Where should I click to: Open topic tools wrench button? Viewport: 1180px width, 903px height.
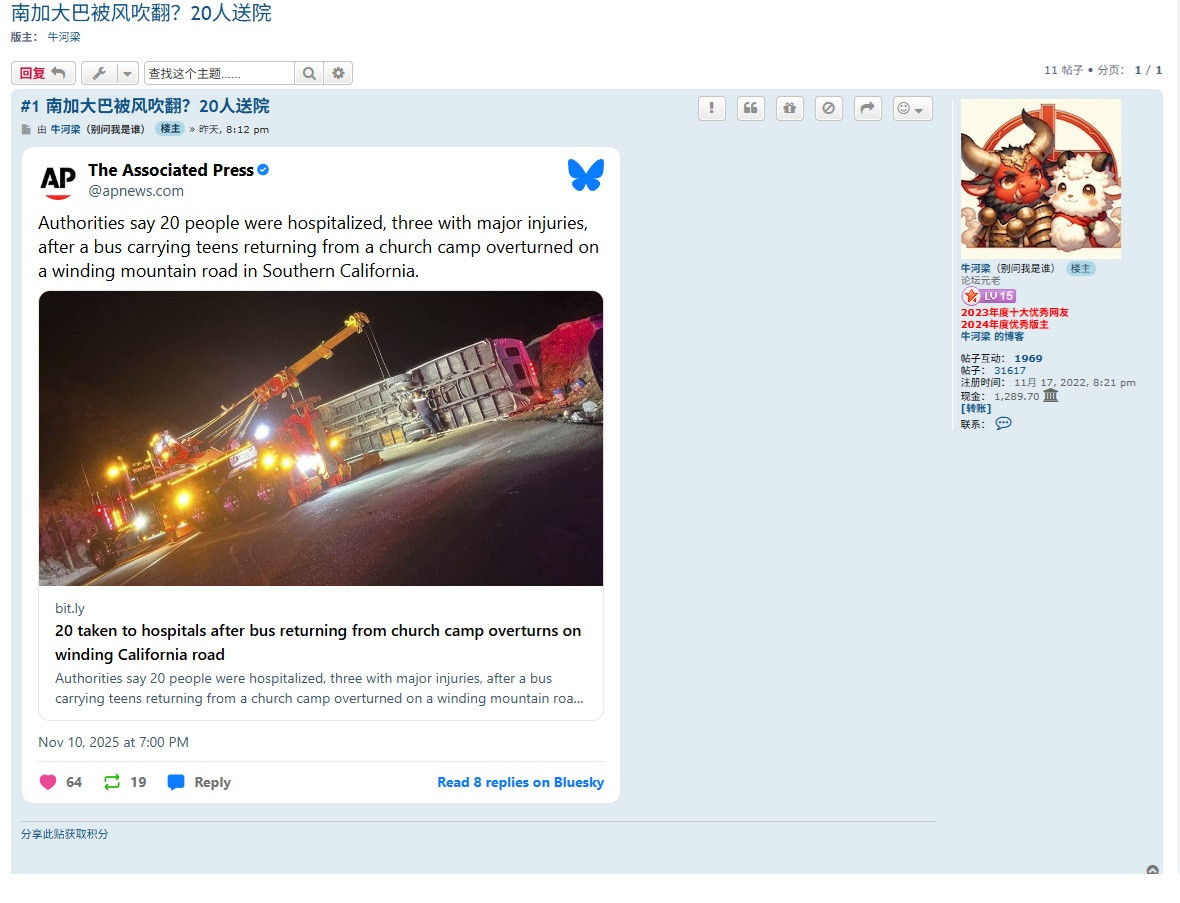(x=99, y=73)
